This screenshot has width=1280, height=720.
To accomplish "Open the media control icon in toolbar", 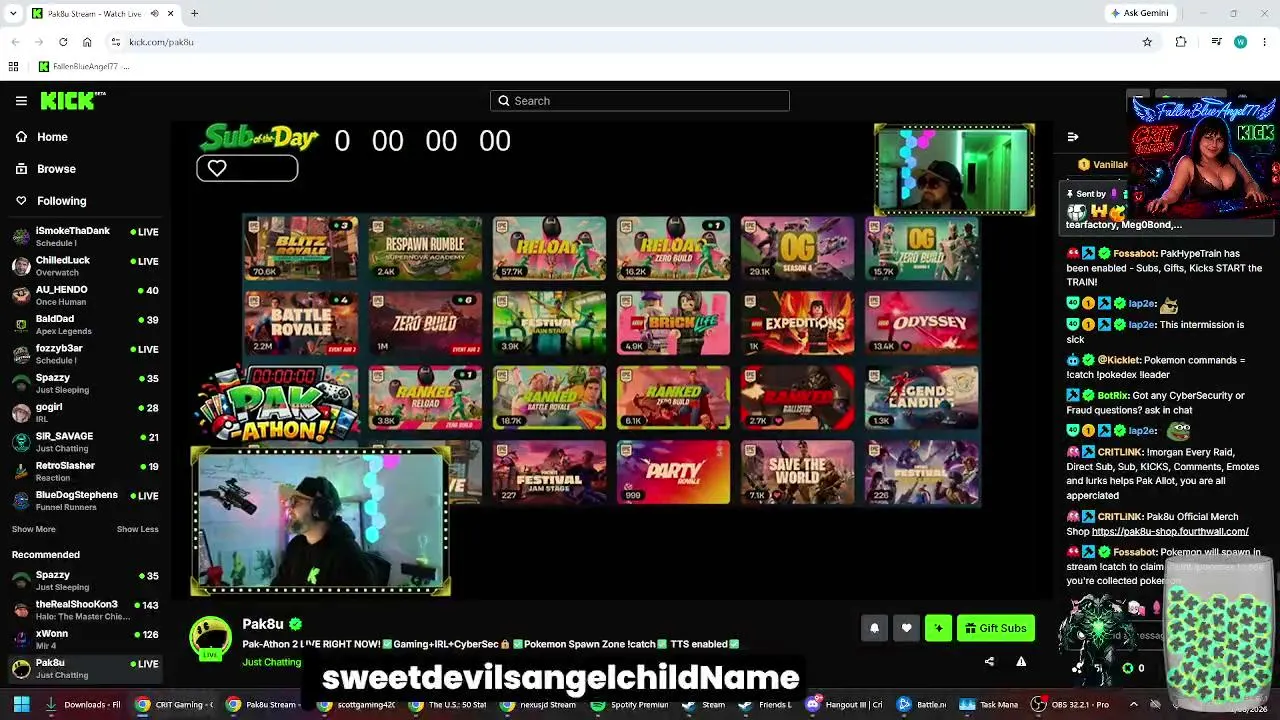I will [x=1216, y=42].
